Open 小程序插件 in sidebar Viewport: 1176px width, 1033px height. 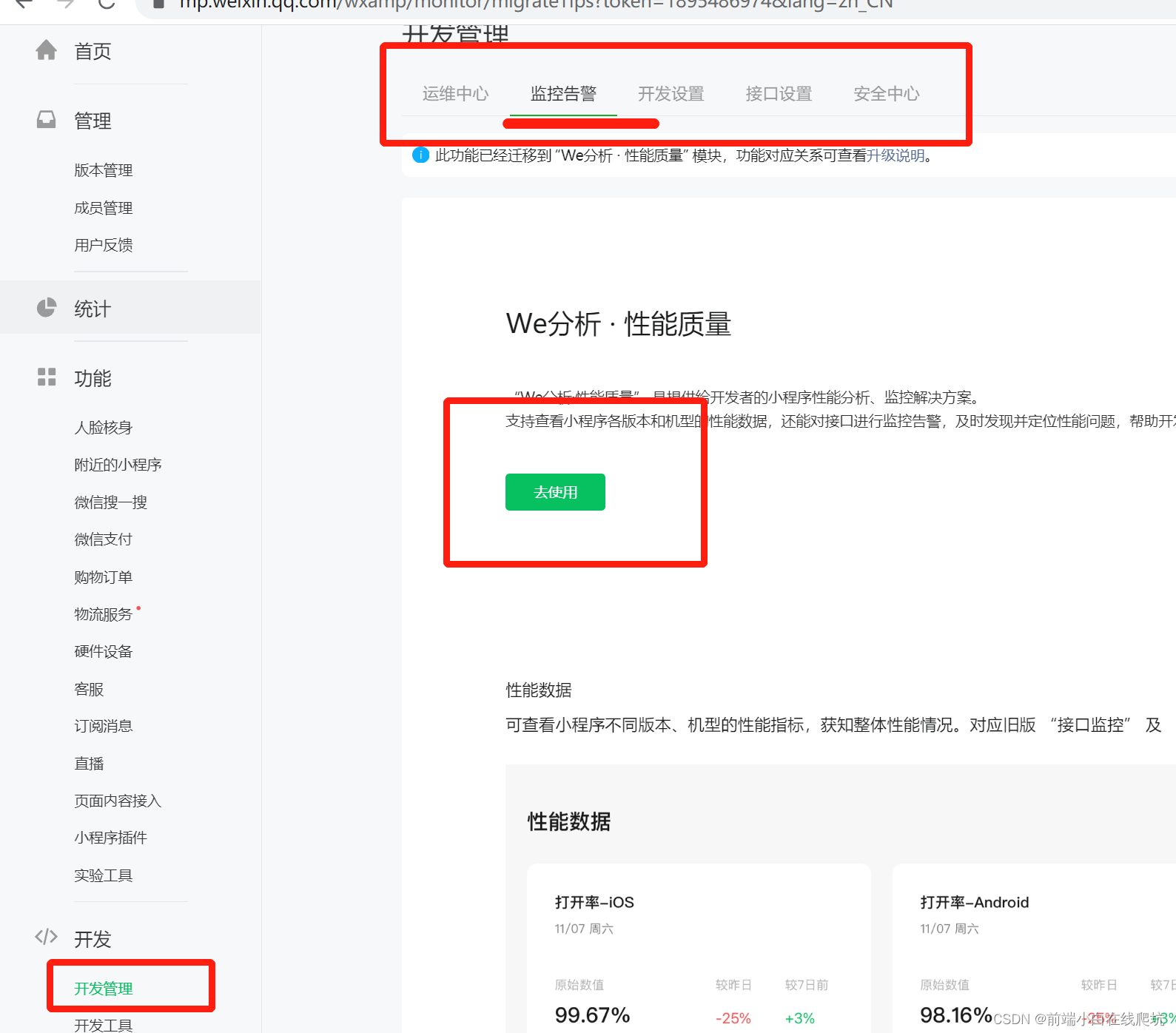click(x=111, y=838)
